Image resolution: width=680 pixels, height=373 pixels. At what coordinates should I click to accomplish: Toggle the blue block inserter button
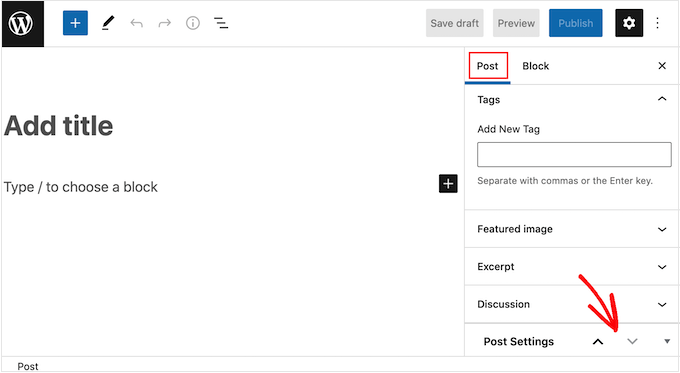click(75, 23)
